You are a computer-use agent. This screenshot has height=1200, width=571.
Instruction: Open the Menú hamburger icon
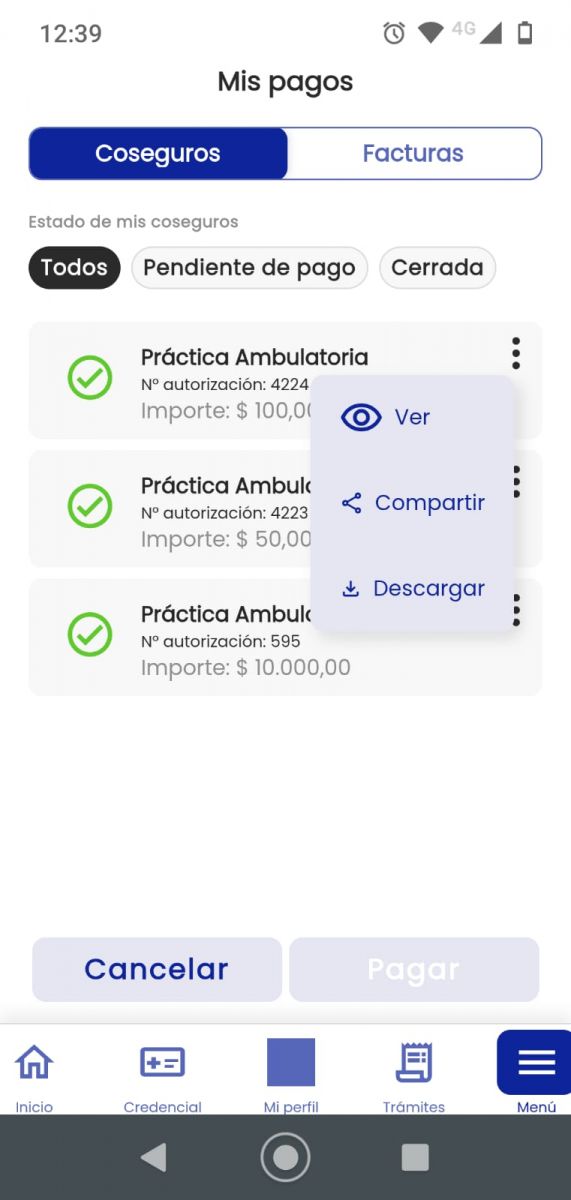536,1062
